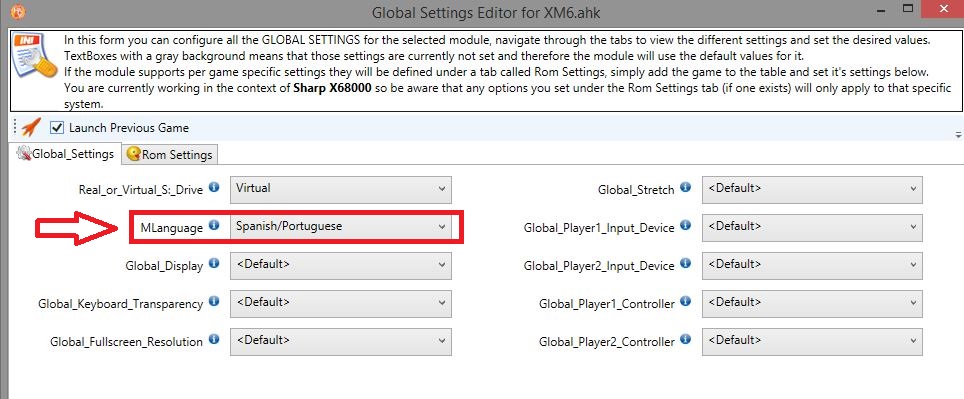Open the MLanguage Spanish/Portuguese dropdown
Screen dimensions: 964x399
341,227
